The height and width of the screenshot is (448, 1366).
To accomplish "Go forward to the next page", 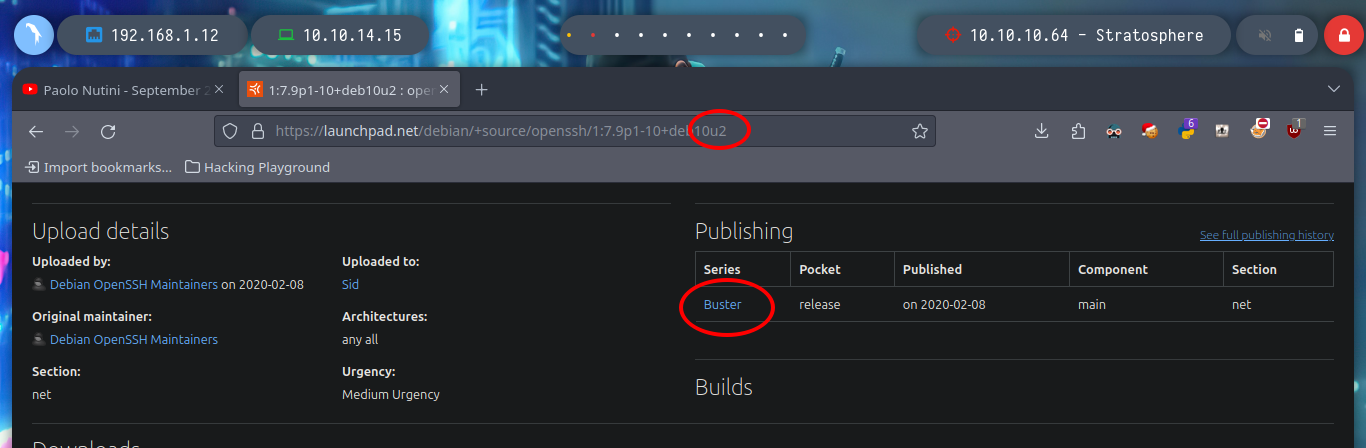I will tap(72, 131).
